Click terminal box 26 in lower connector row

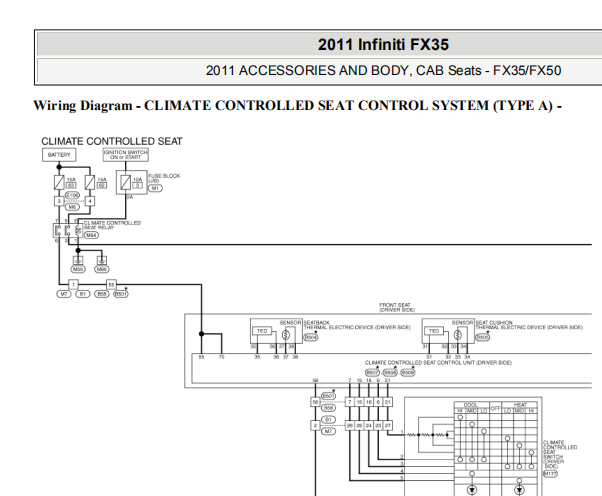coord(350,425)
